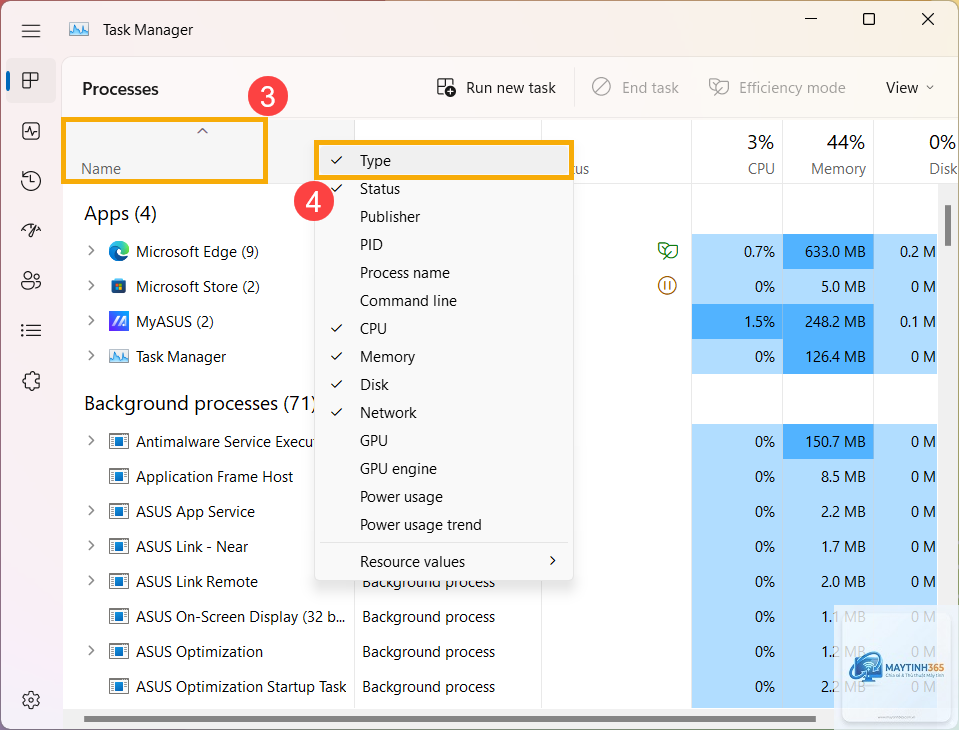
Task: Click the 248.2 MB memory cell
Action: click(x=828, y=322)
